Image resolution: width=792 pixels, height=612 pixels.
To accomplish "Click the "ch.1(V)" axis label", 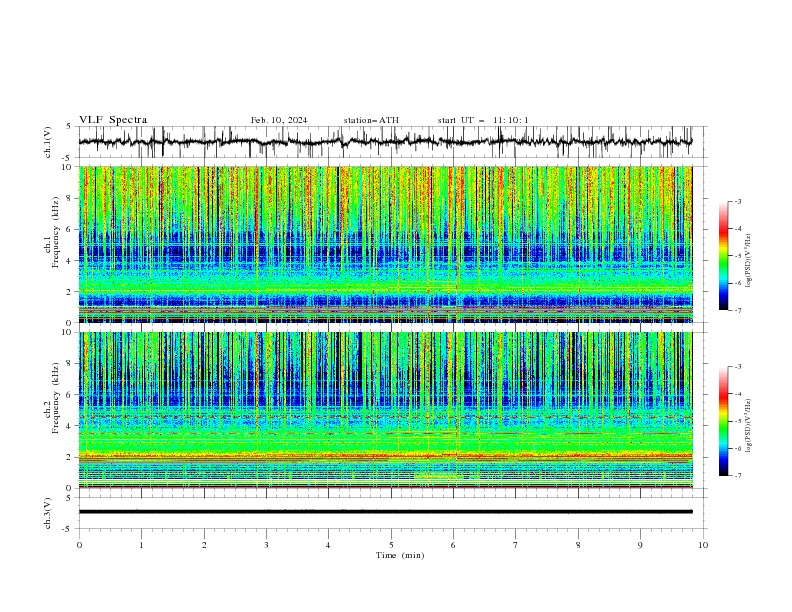I will [48, 142].
